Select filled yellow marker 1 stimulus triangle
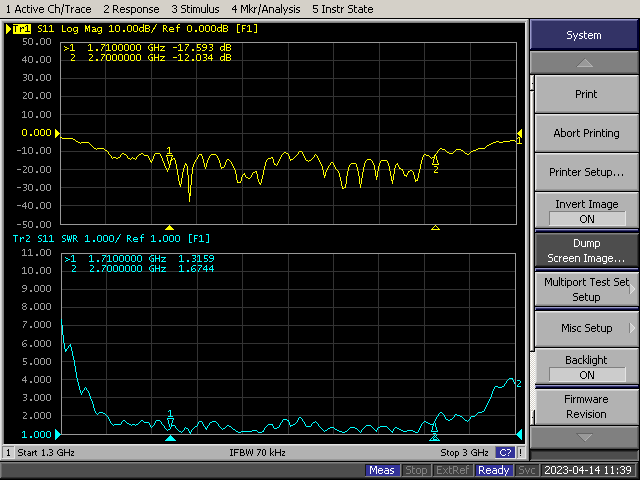 pyautogui.click(x=169, y=227)
